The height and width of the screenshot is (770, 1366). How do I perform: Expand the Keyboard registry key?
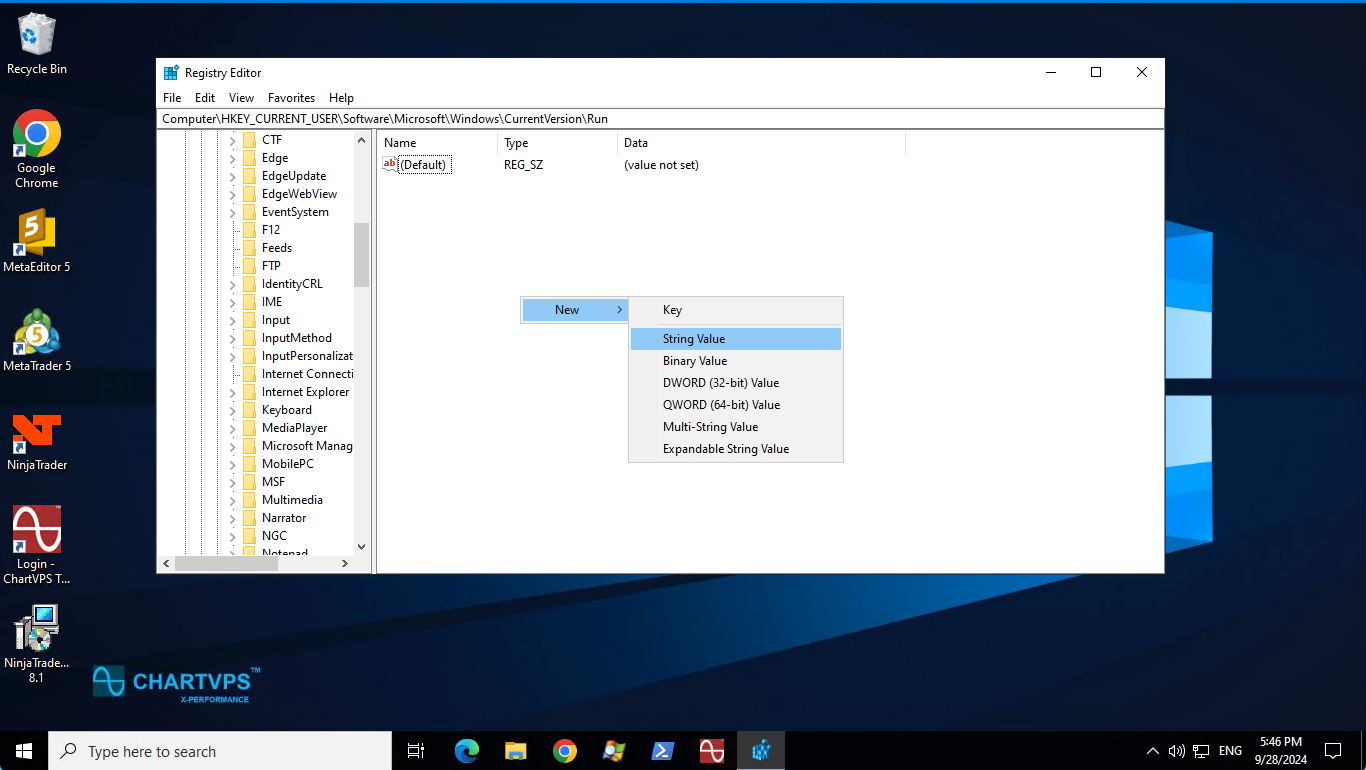(233, 410)
